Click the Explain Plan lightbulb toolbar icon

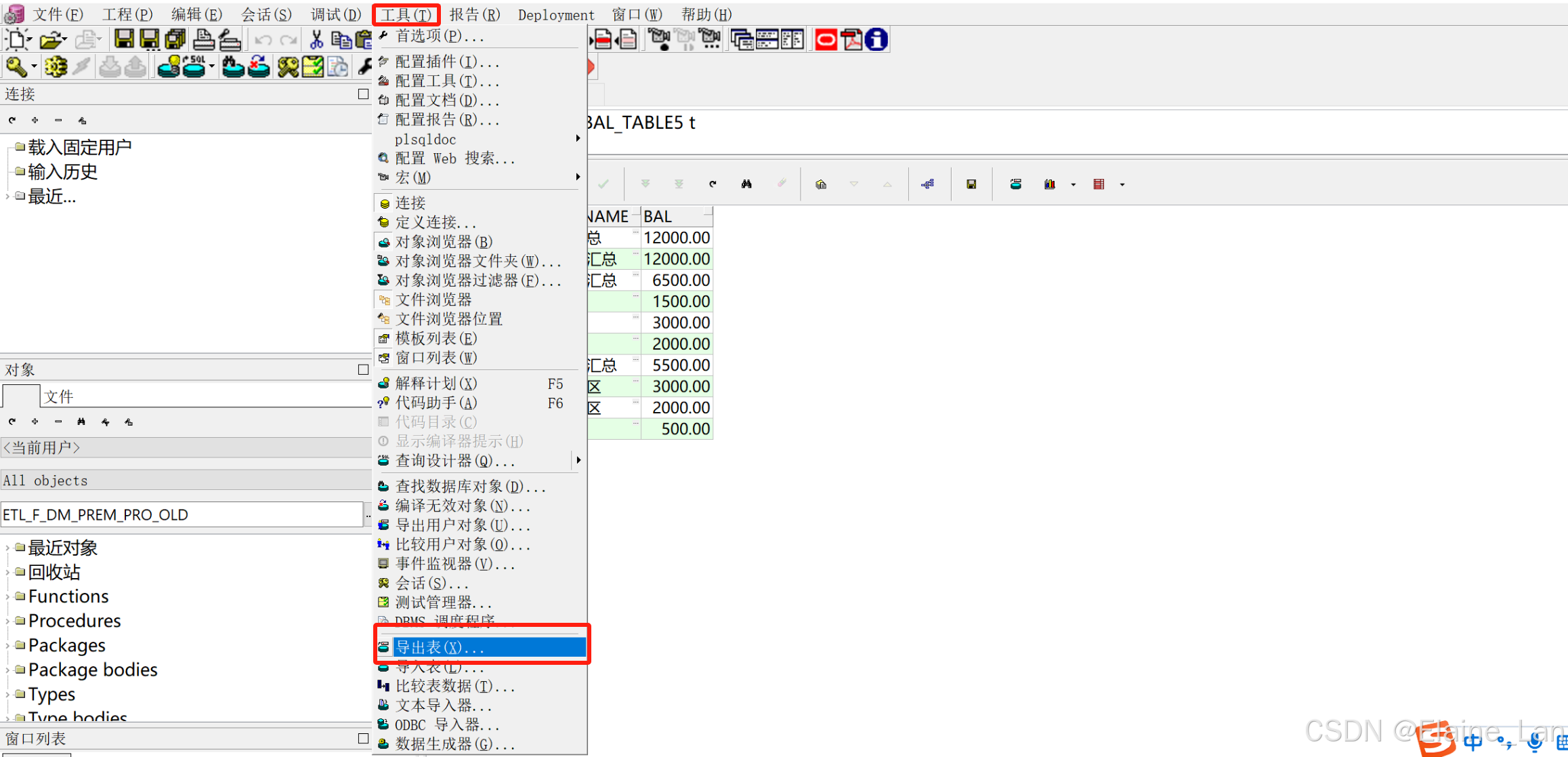click(168, 66)
